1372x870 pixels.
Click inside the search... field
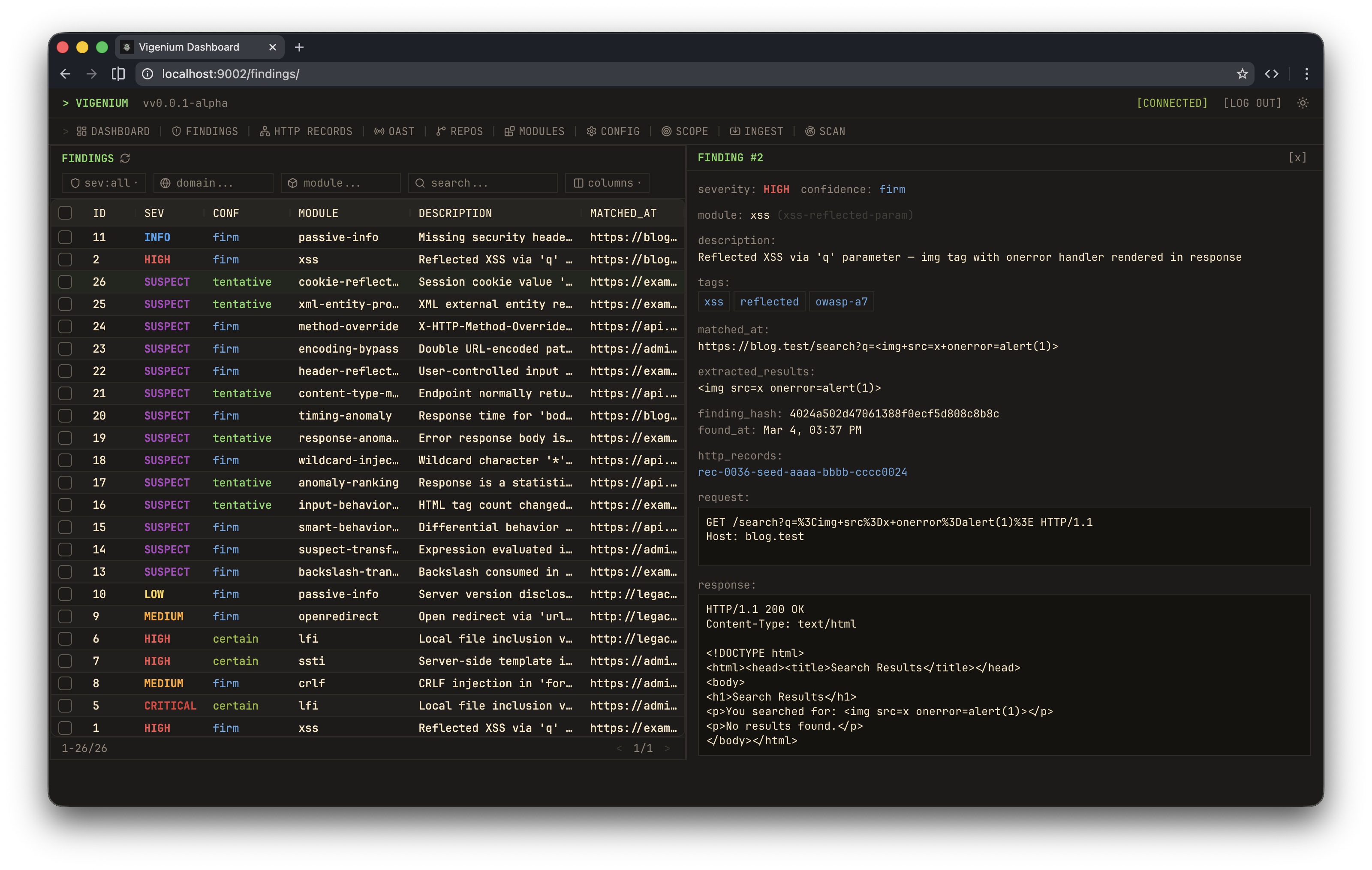coord(482,182)
